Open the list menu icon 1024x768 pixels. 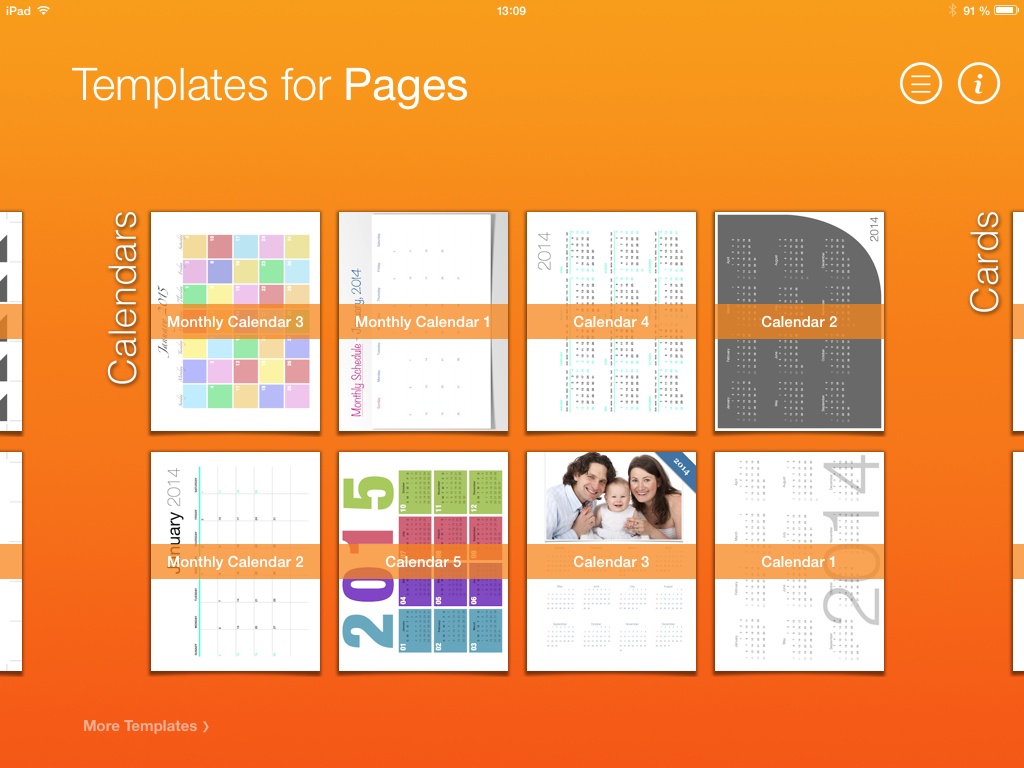pyautogui.click(x=921, y=84)
